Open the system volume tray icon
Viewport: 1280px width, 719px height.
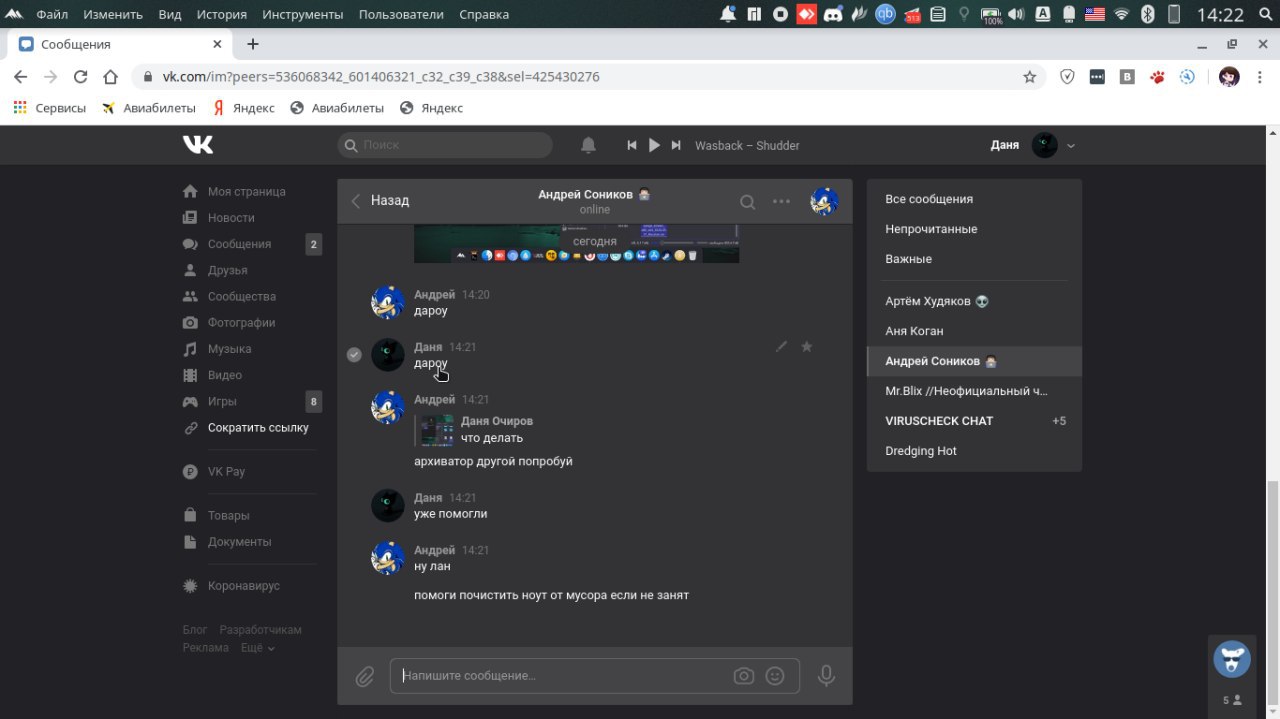(1016, 14)
